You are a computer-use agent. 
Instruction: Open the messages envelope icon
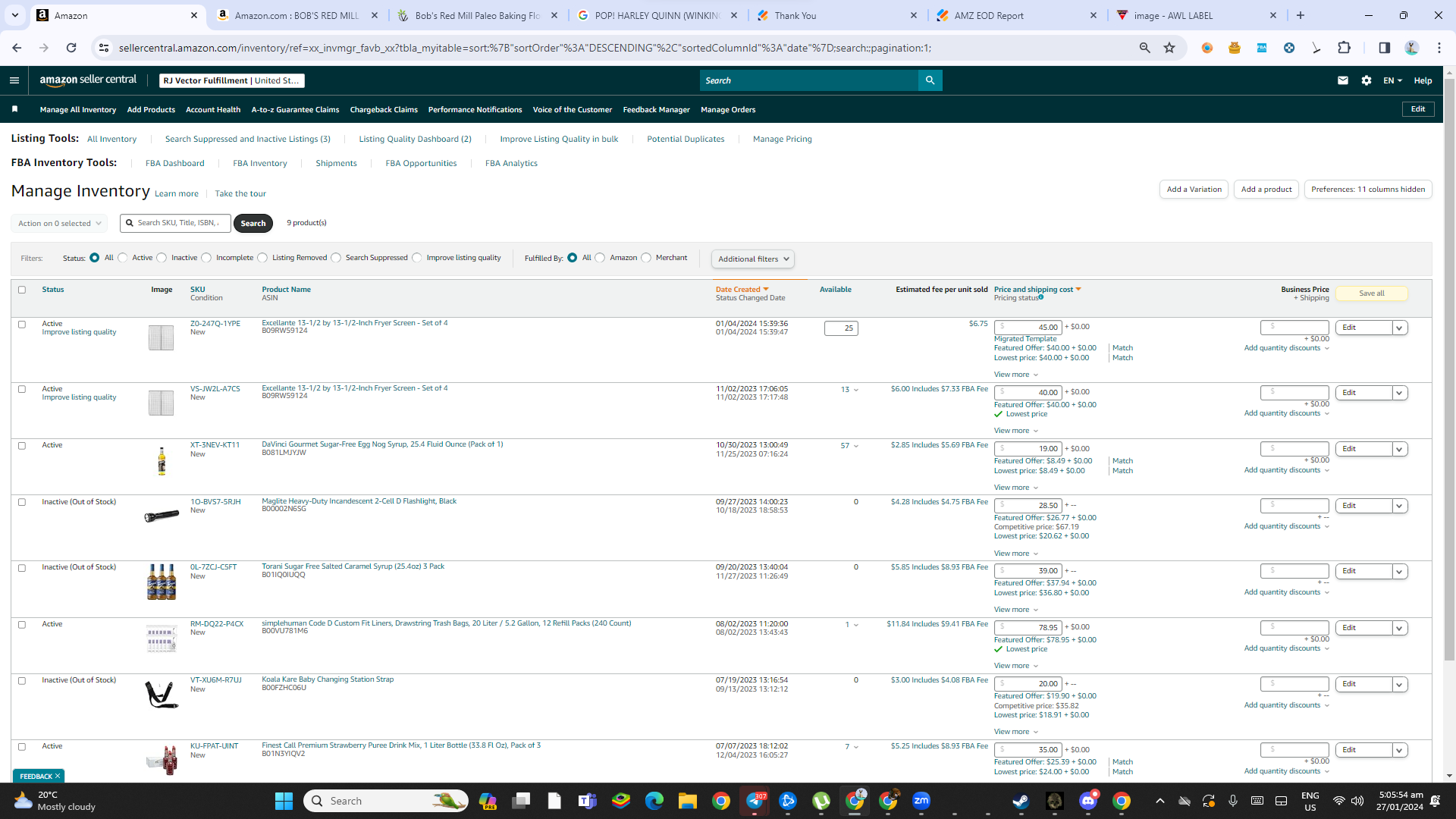click(1343, 80)
